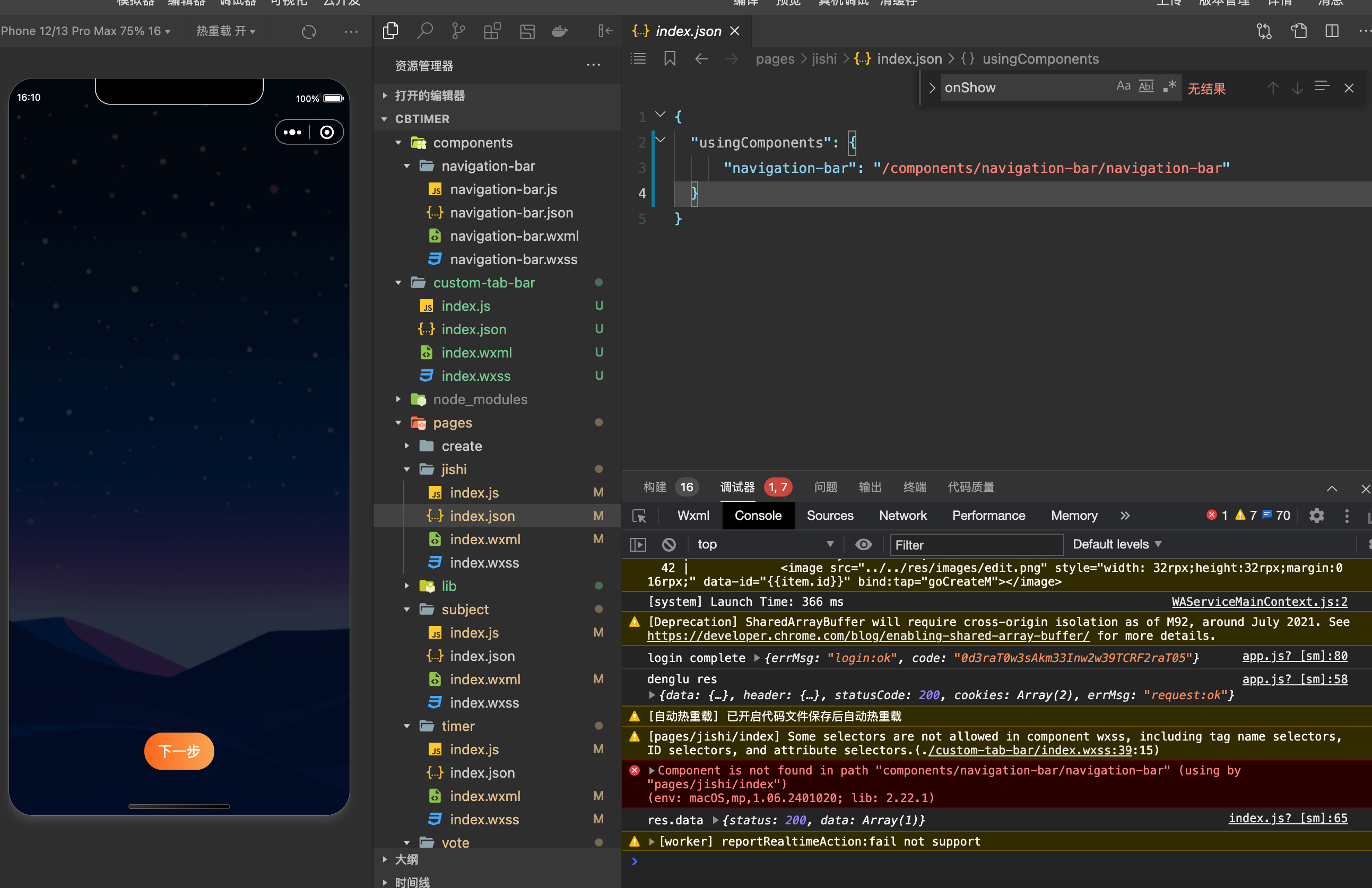Click the clear console icon
The height and width of the screenshot is (888, 1372).
pos(668,545)
